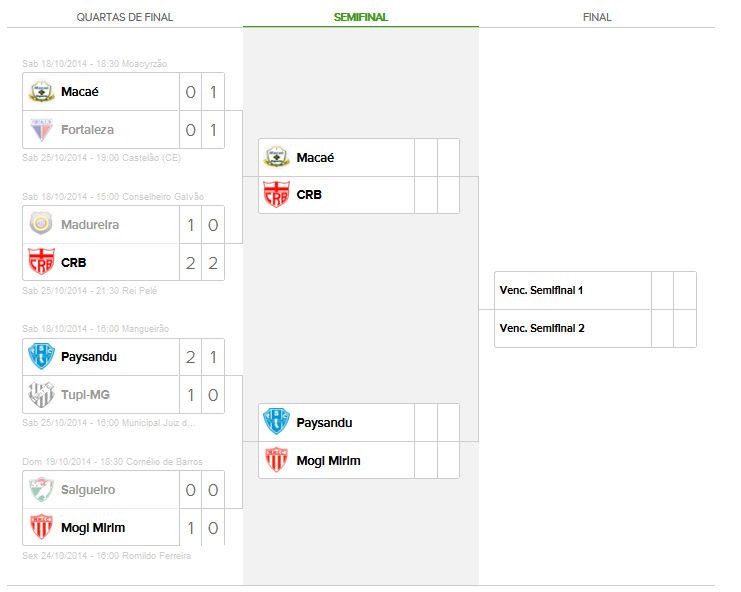Viewport: 741px width, 592px height.
Task: Open the Final tab
Action: [x=597, y=17]
